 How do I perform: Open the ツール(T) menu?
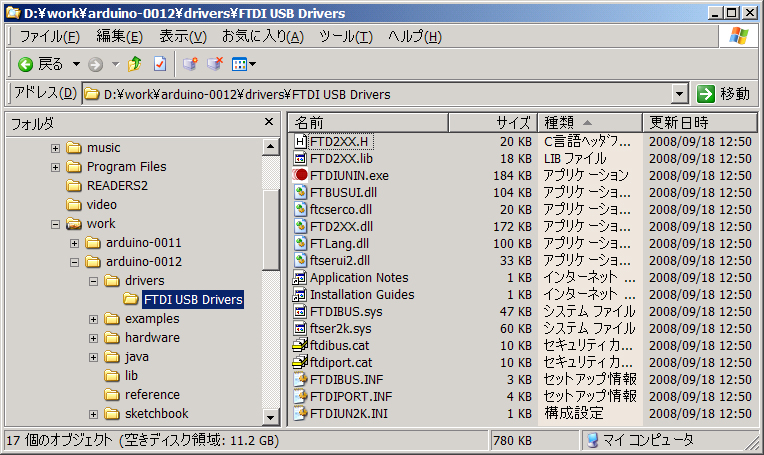[345, 36]
